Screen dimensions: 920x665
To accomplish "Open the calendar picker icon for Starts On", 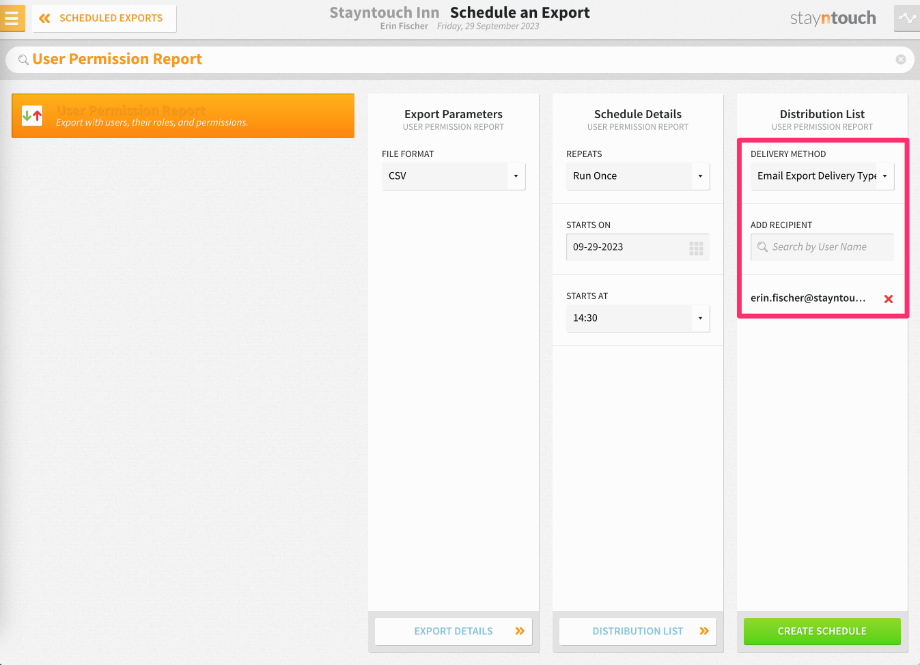I will (696, 248).
